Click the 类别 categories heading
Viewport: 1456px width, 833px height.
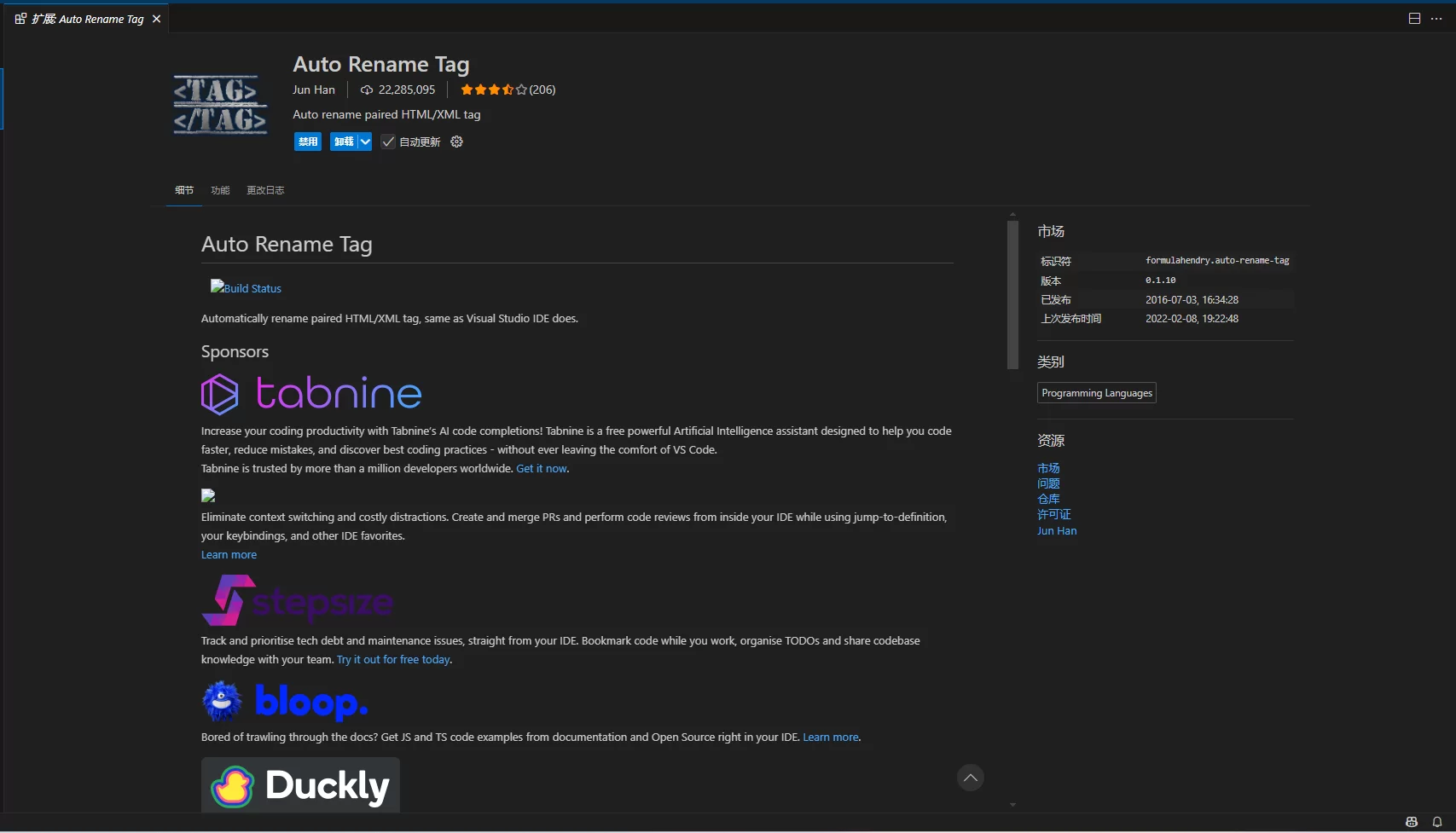[x=1051, y=362]
